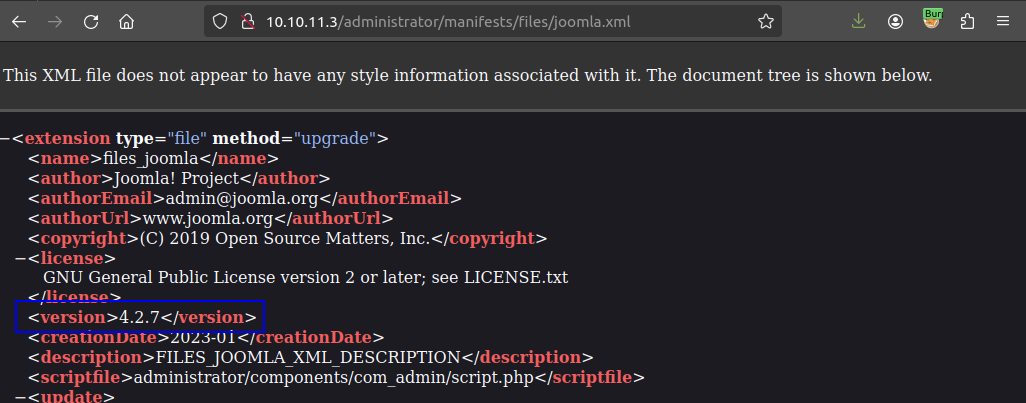Open the hamburger application menu
The image size is (1026, 403).
1002,21
